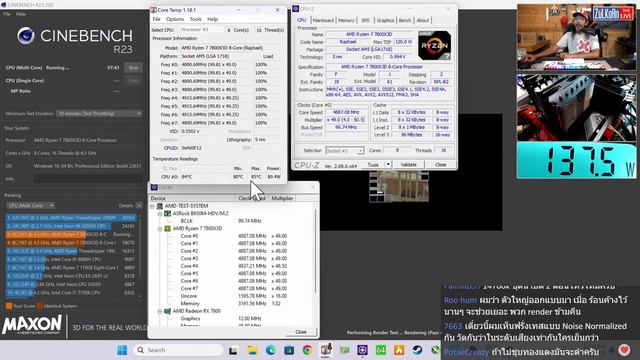The image size is (640, 360).
Task: Open Minimum Test Duration dropdown
Action: pyautogui.click(x=99, y=113)
